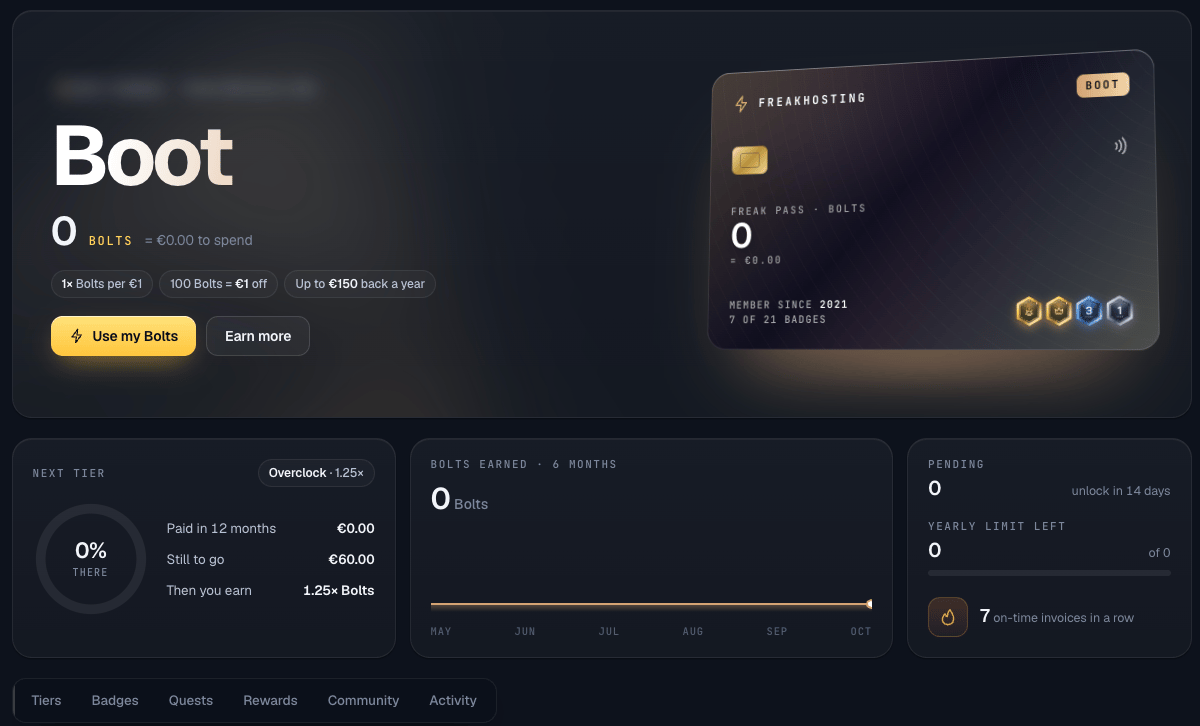Click the silver hexagon badge numbered 1
Viewport: 1200px width, 726px height.
[x=1119, y=311]
